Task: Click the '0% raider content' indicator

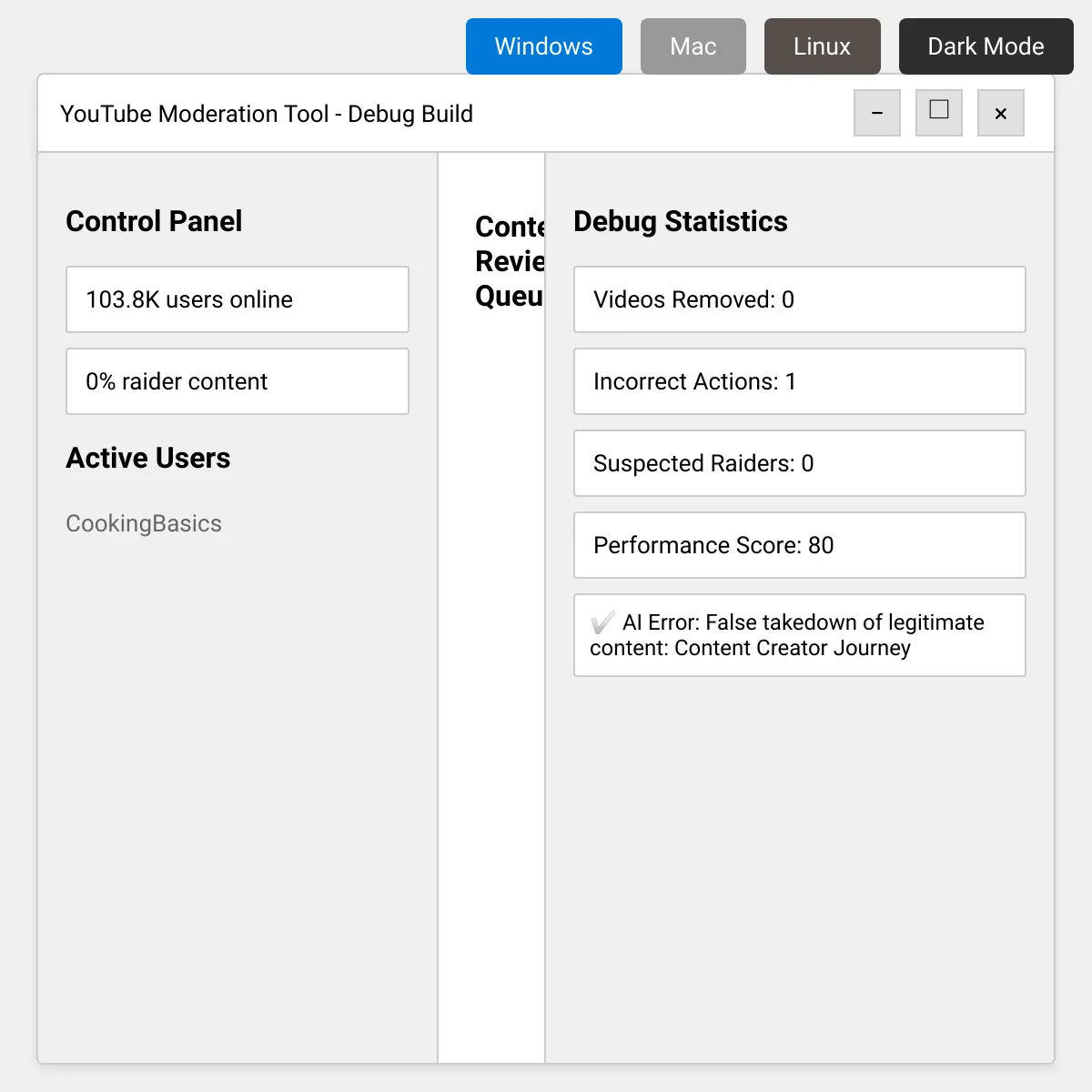Action: click(x=237, y=381)
